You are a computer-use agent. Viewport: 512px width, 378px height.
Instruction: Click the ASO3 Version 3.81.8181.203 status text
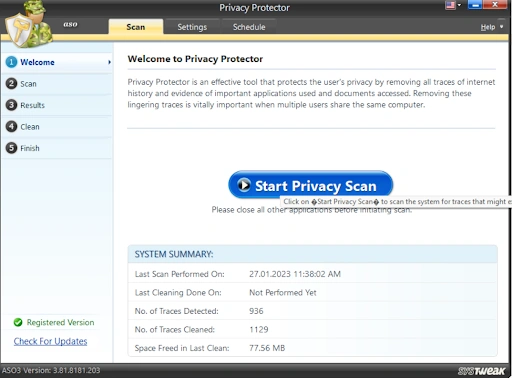point(51,370)
